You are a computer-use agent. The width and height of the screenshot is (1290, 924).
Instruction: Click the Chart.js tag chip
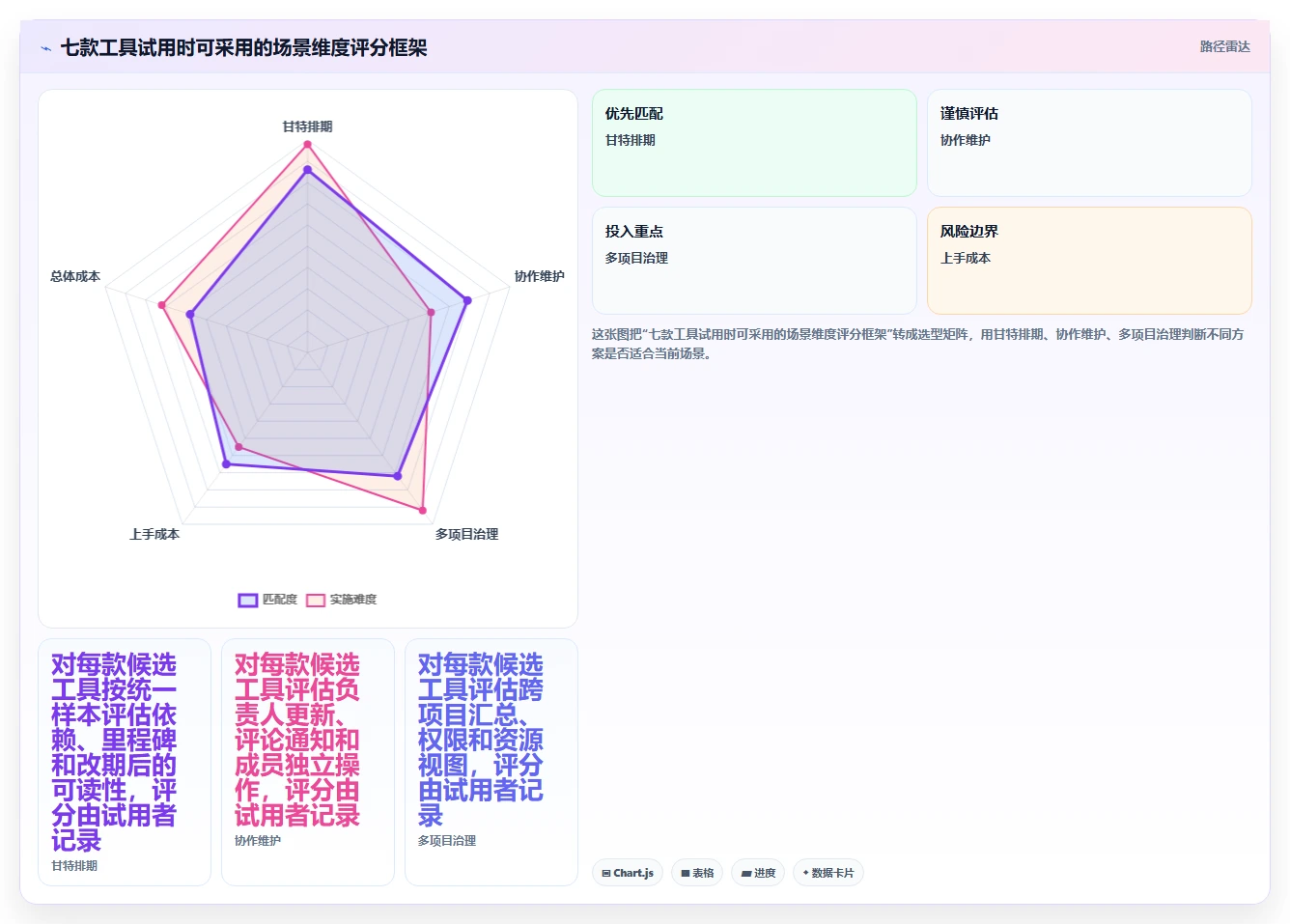tap(628, 873)
